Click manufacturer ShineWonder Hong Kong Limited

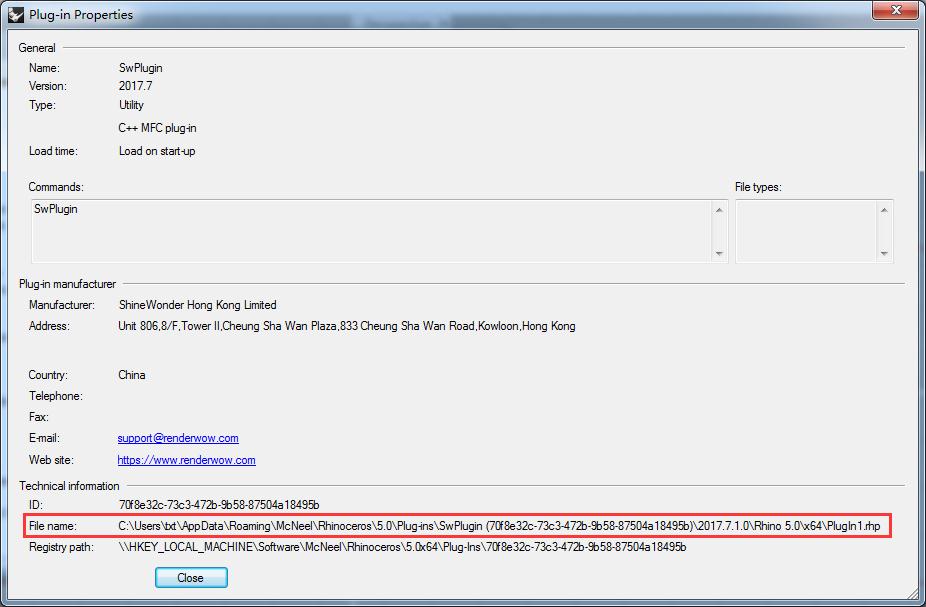point(197,305)
